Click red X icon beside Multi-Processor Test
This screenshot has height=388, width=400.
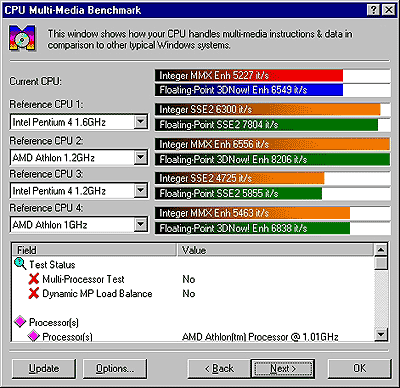click(34, 279)
